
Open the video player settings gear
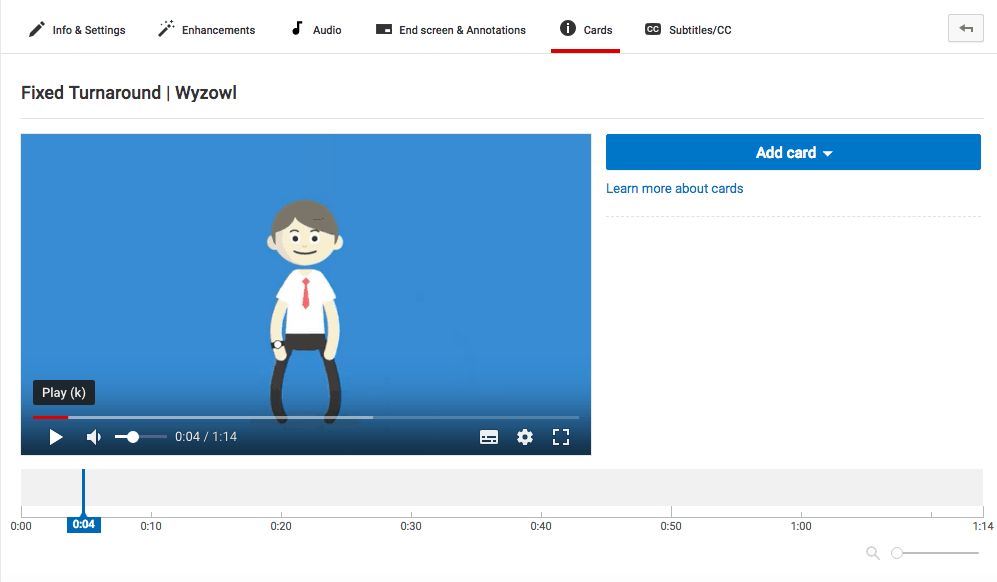[525, 437]
